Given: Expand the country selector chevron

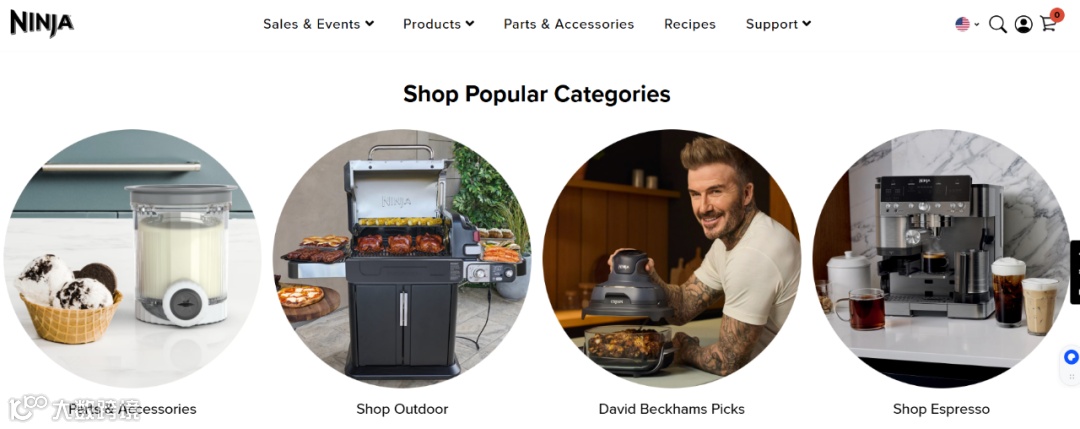Looking at the screenshot, I should (x=976, y=25).
